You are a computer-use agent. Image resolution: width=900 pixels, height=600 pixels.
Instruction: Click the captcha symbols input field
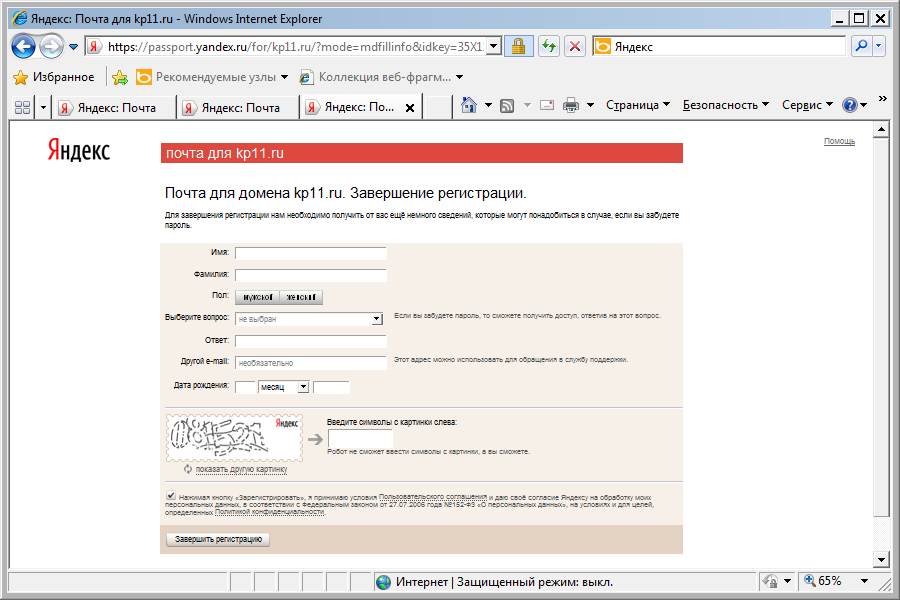tap(360, 439)
